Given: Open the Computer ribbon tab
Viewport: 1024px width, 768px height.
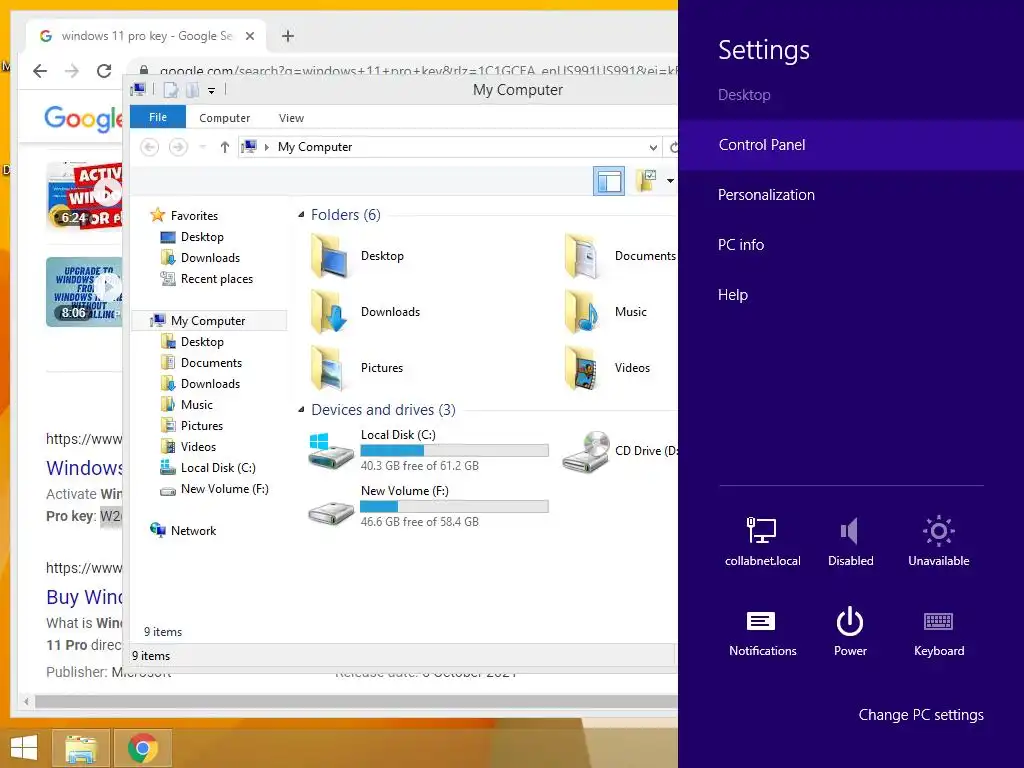Looking at the screenshot, I should click(x=224, y=118).
